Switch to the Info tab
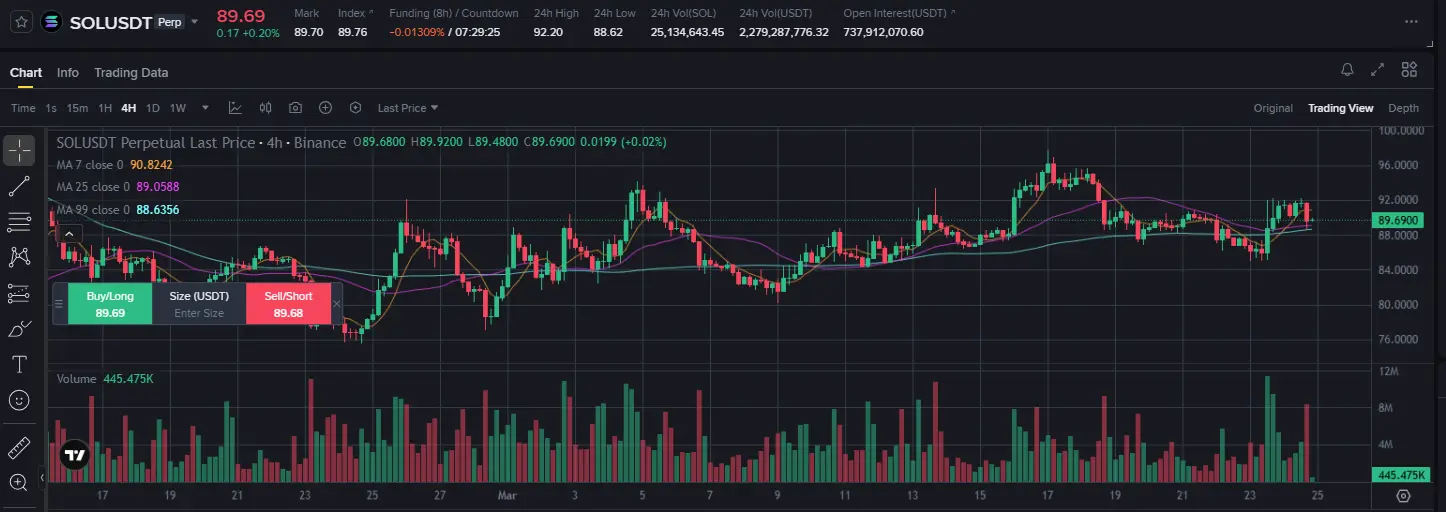 [x=68, y=73]
